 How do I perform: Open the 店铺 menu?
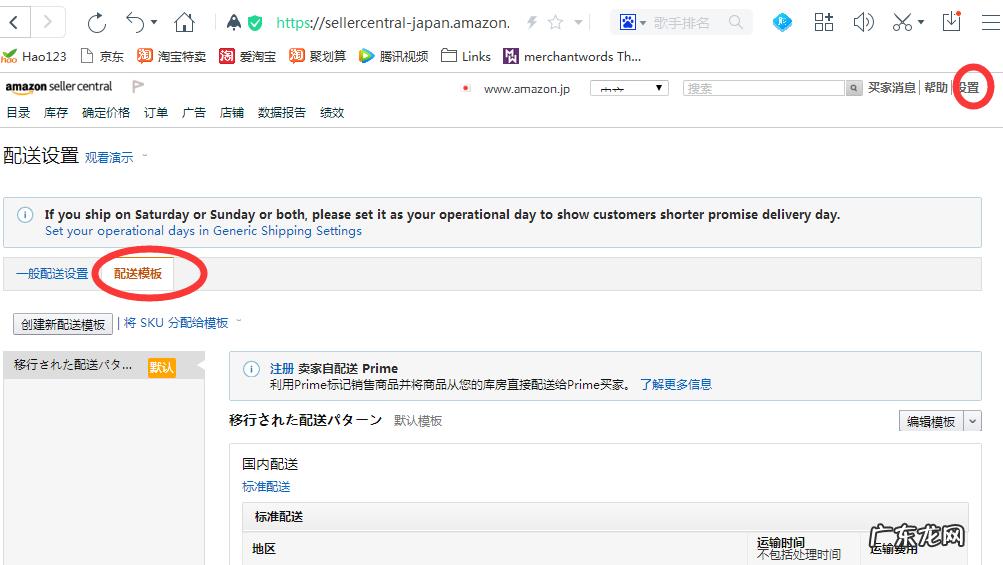point(232,113)
